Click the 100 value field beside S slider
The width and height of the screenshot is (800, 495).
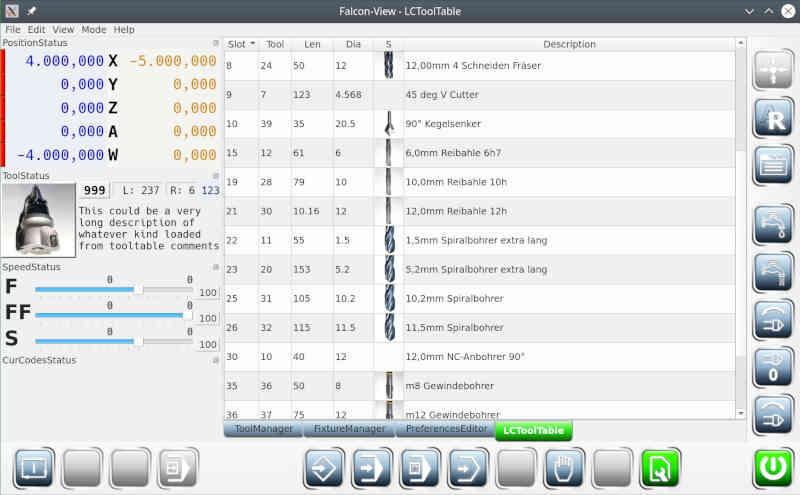(208, 344)
